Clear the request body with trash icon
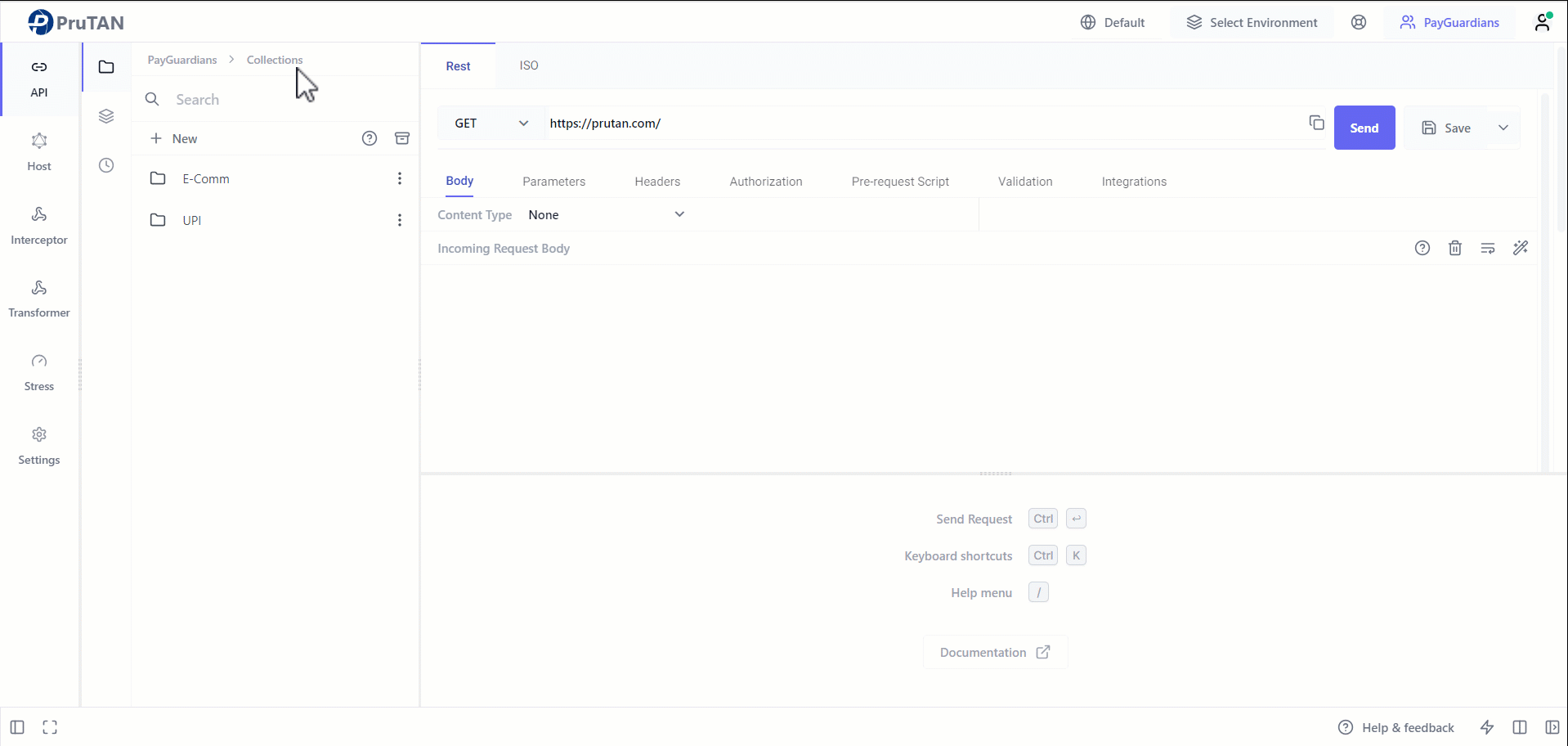 point(1455,248)
